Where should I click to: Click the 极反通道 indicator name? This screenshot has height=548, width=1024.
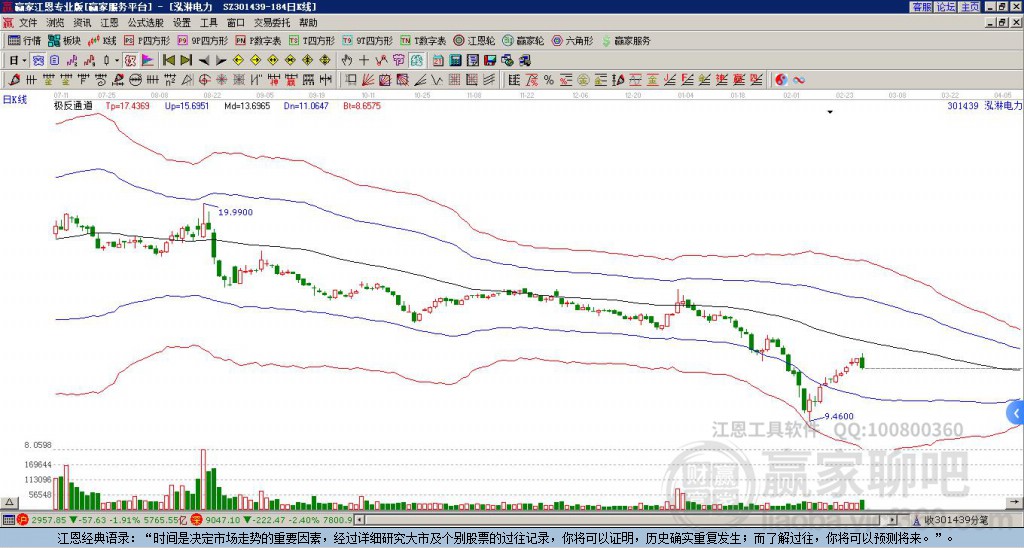pyautogui.click(x=73, y=105)
